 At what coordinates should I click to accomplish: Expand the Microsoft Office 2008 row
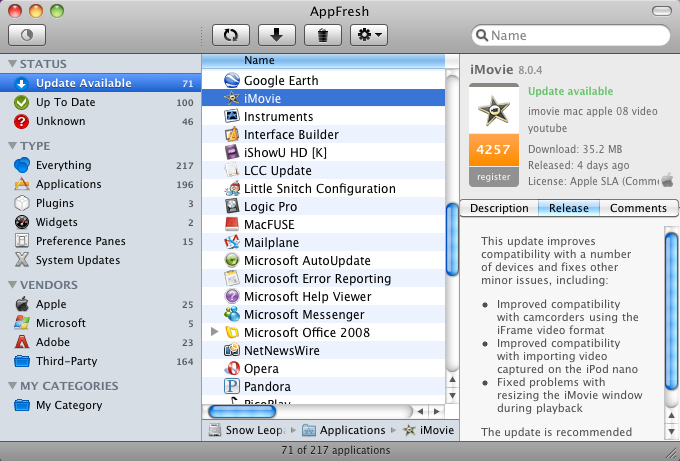(214, 332)
